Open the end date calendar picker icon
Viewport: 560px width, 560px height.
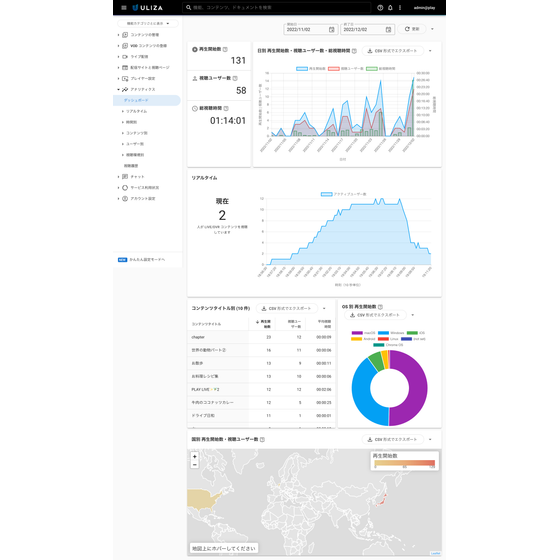(388, 30)
